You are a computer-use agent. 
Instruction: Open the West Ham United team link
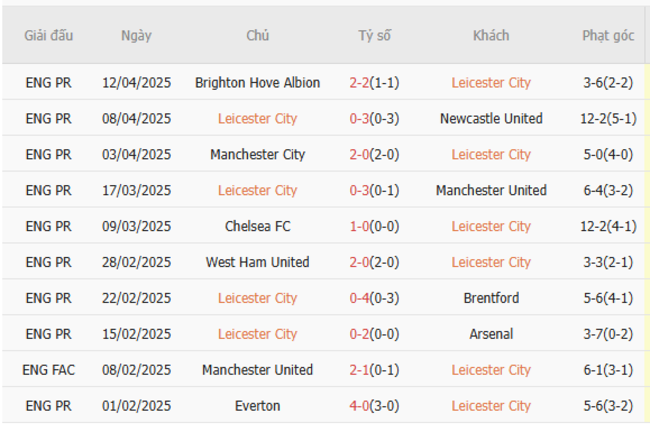coord(257,263)
